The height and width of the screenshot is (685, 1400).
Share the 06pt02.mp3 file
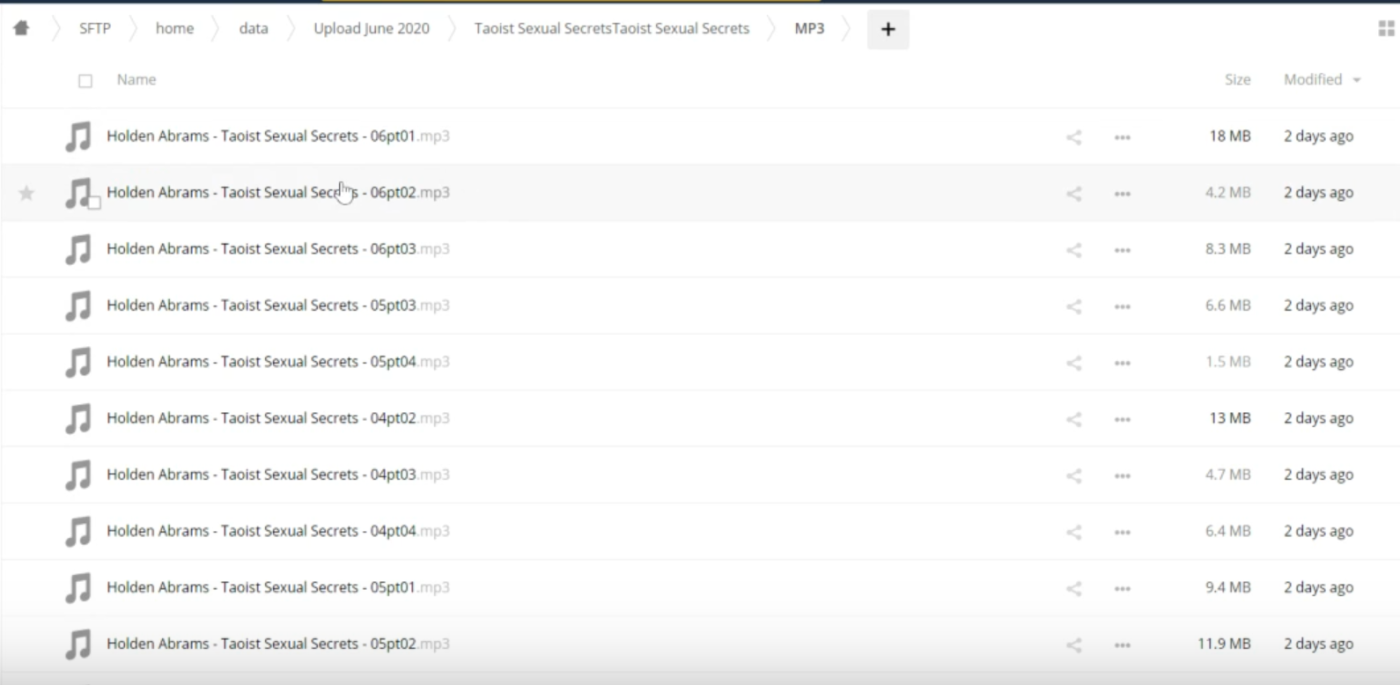tap(1074, 193)
